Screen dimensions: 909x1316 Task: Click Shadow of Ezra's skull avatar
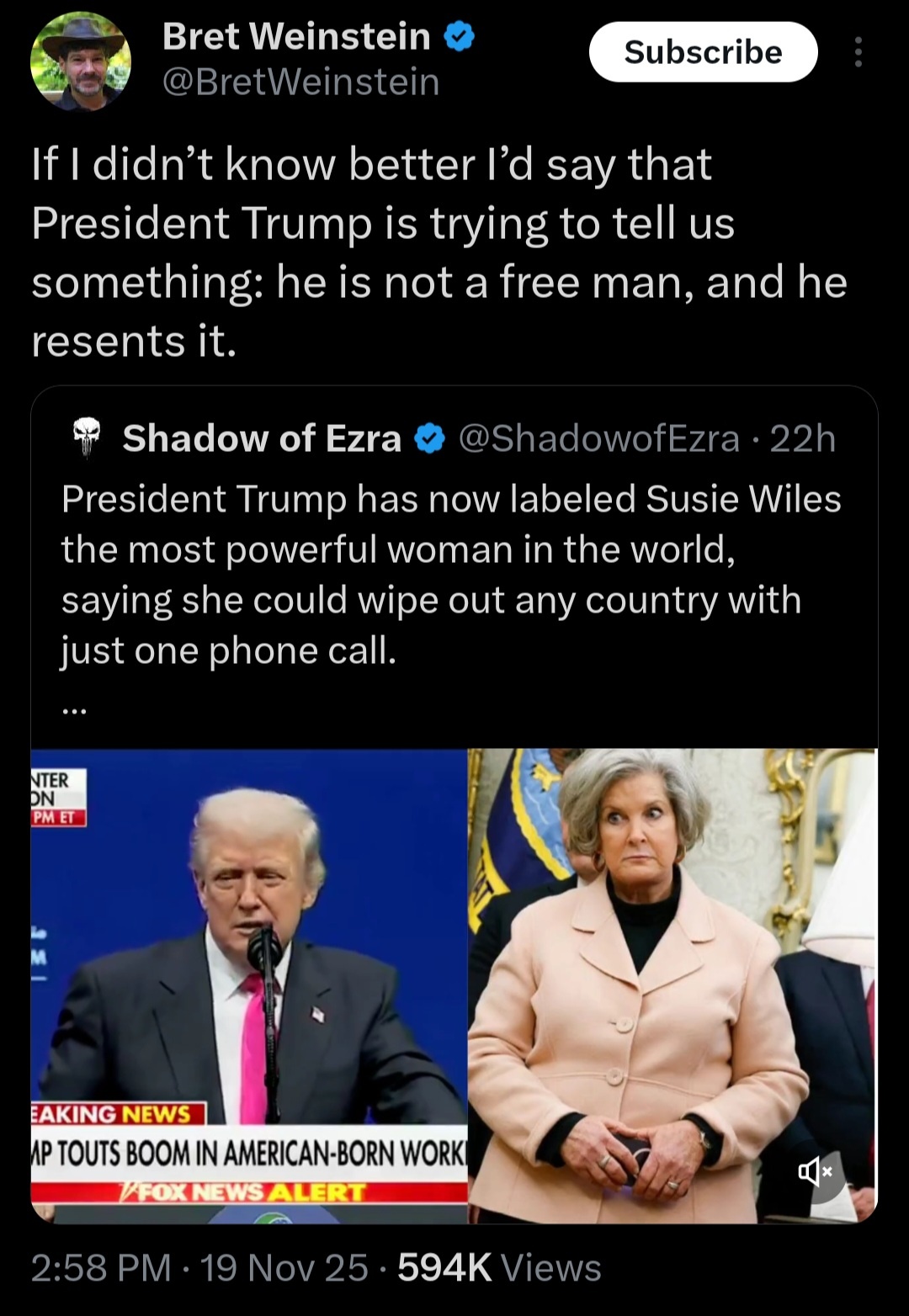point(86,438)
